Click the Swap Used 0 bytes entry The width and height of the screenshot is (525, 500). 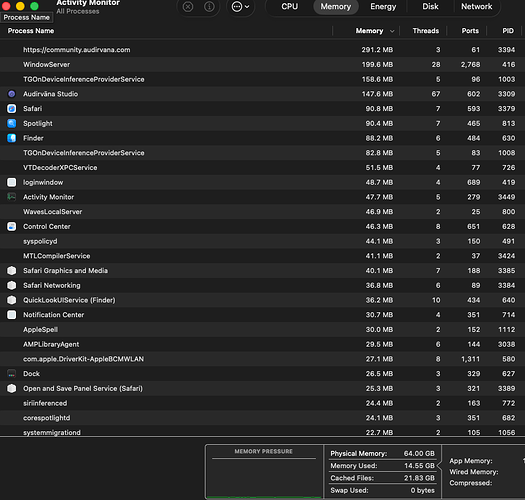(x=382, y=490)
